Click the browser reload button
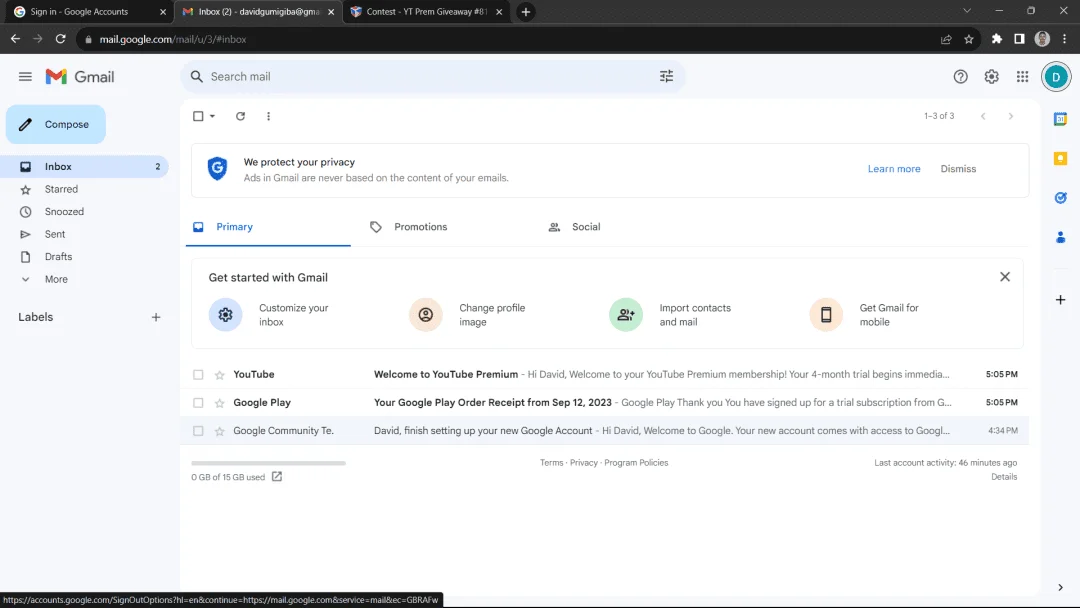Image resolution: width=1080 pixels, height=608 pixels. tap(61, 39)
